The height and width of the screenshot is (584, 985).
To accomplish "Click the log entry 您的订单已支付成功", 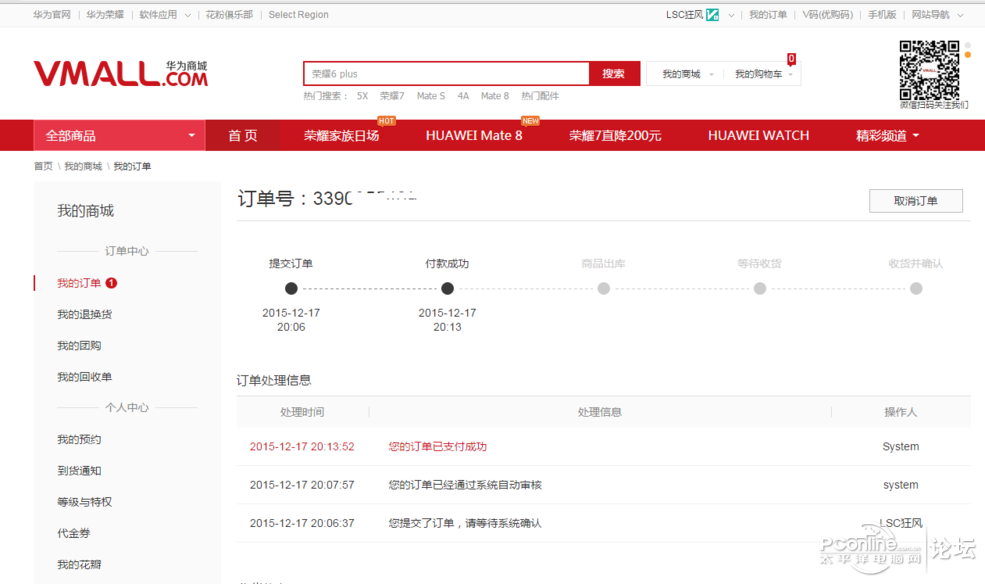I will click(x=438, y=447).
